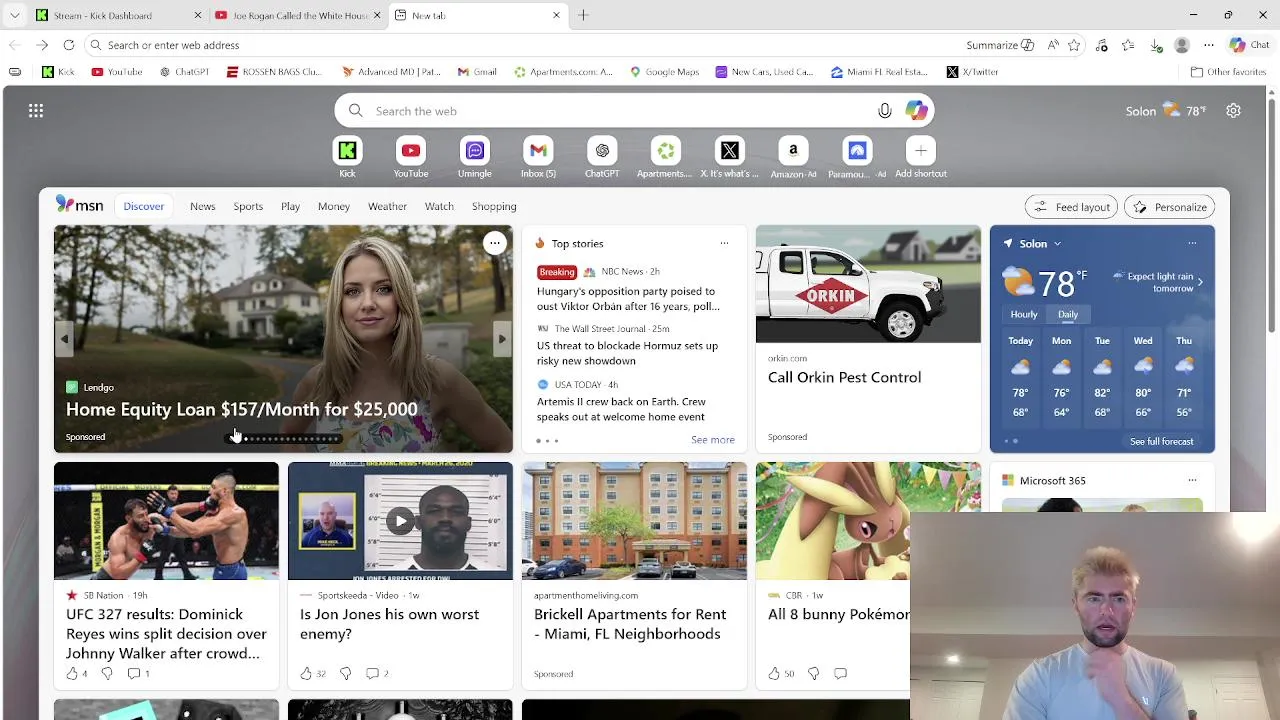Open Microsoft 365 card options menu
Image resolution: width=1280 pixels, height=720 pixels.
[x=1192, y=480]
